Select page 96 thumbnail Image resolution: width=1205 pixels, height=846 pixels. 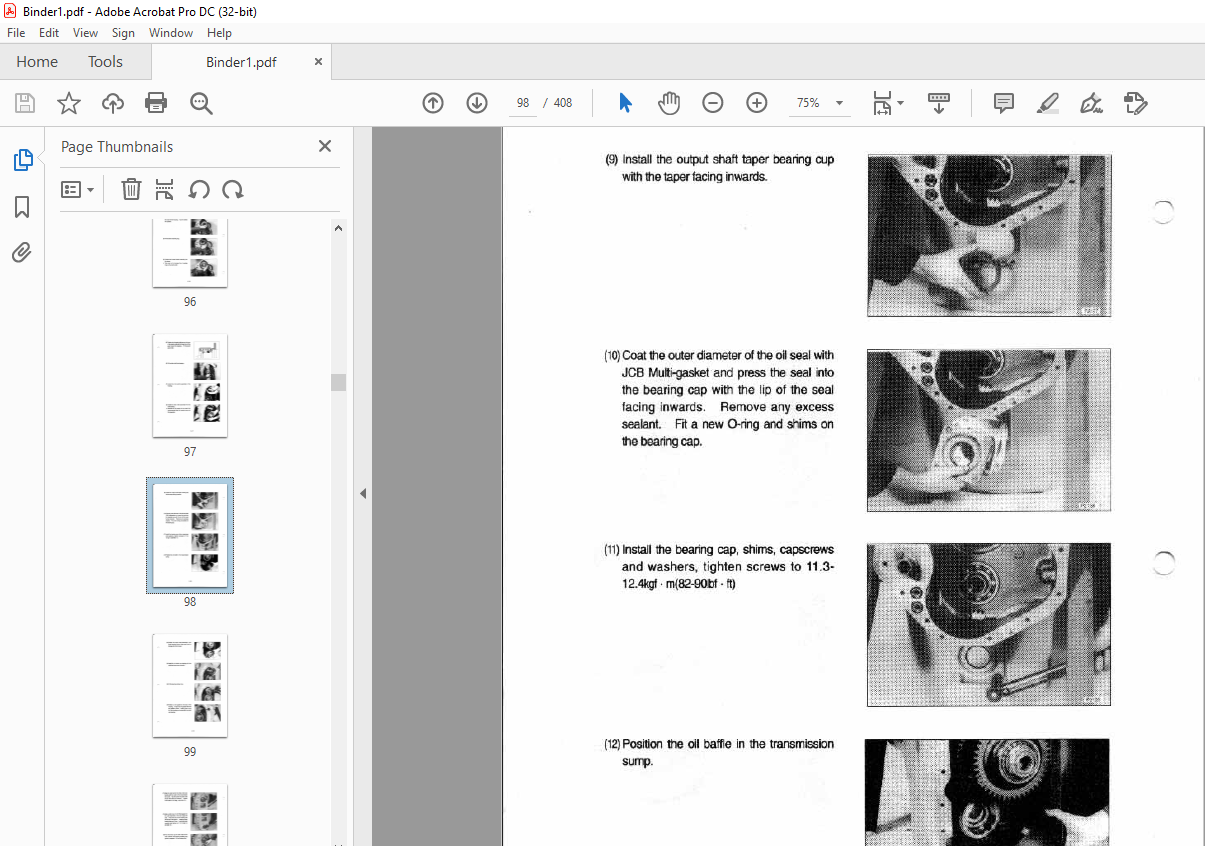pos(190,252)
